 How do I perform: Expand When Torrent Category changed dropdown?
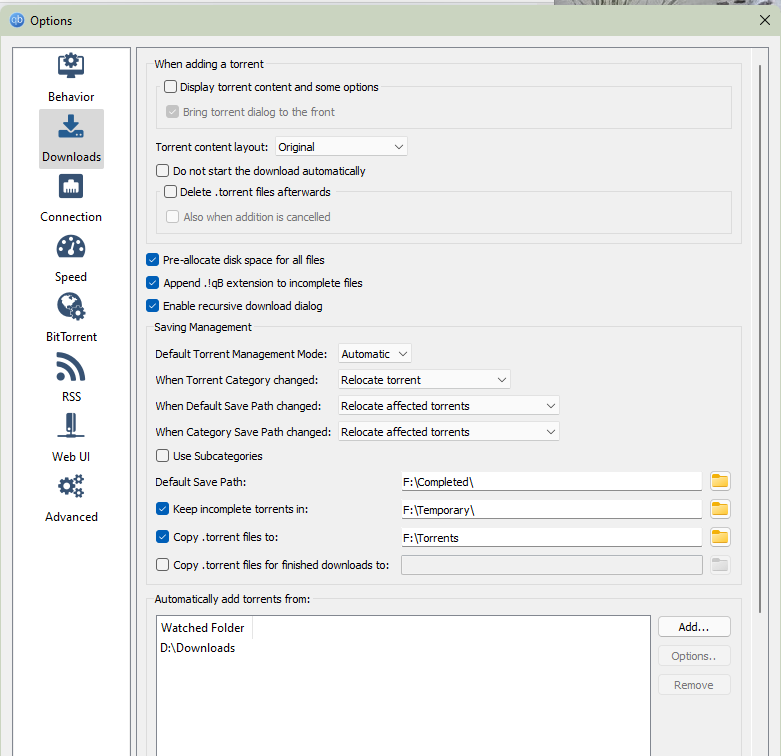click(x=424, y=379)
